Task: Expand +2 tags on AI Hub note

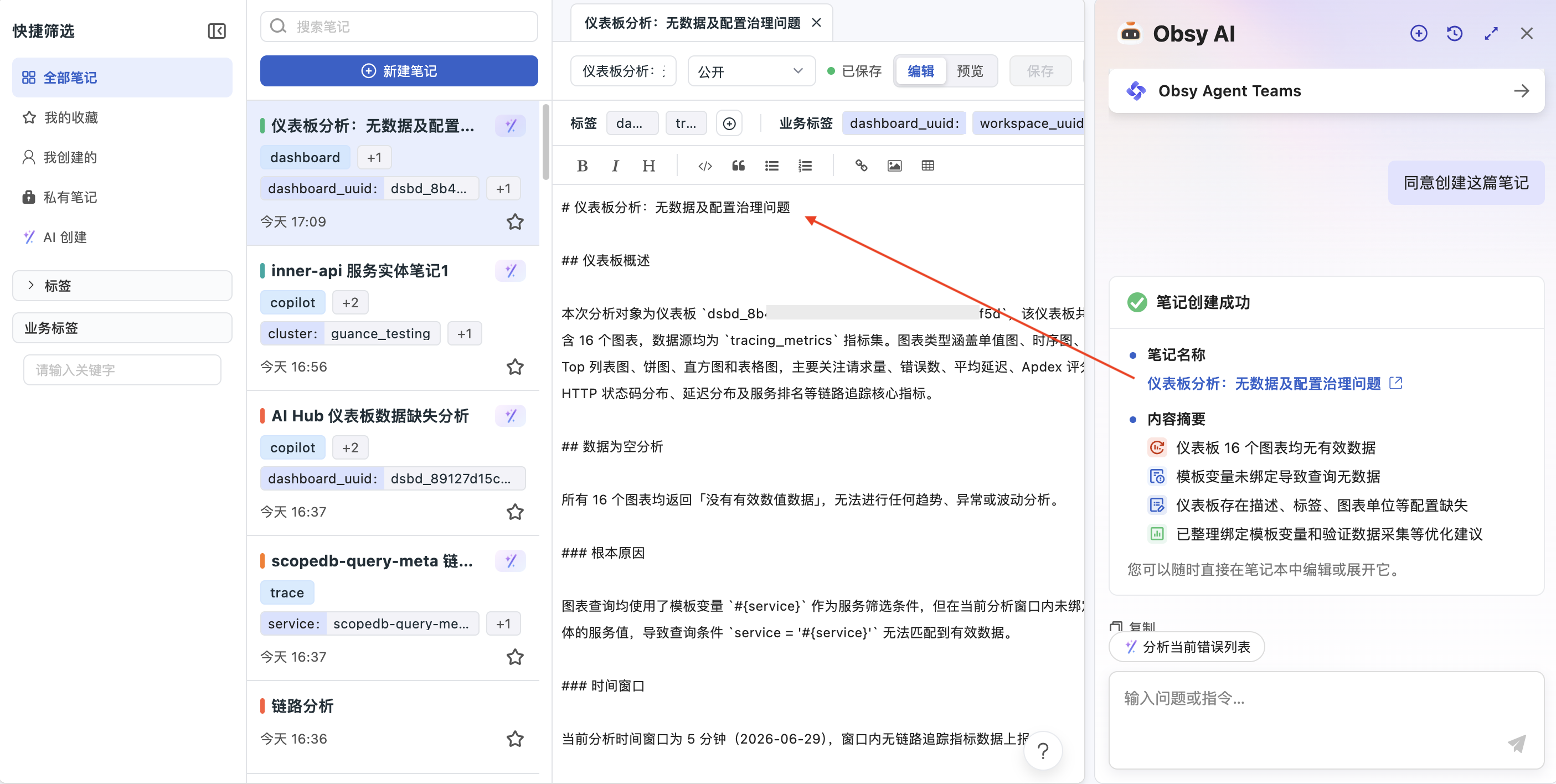Action: [x=351, y=447]
